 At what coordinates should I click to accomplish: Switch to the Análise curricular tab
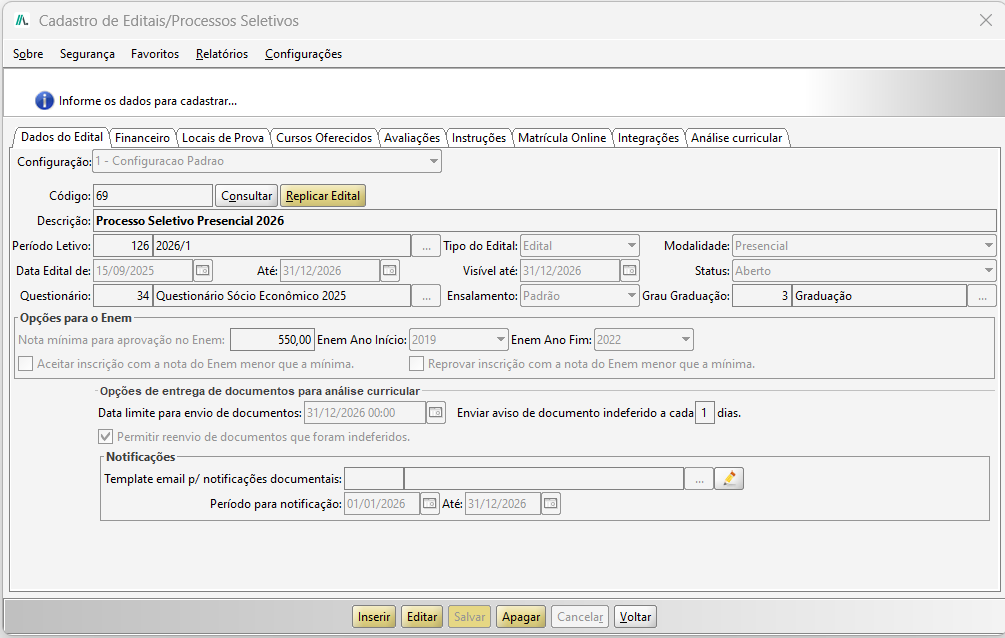736,138
